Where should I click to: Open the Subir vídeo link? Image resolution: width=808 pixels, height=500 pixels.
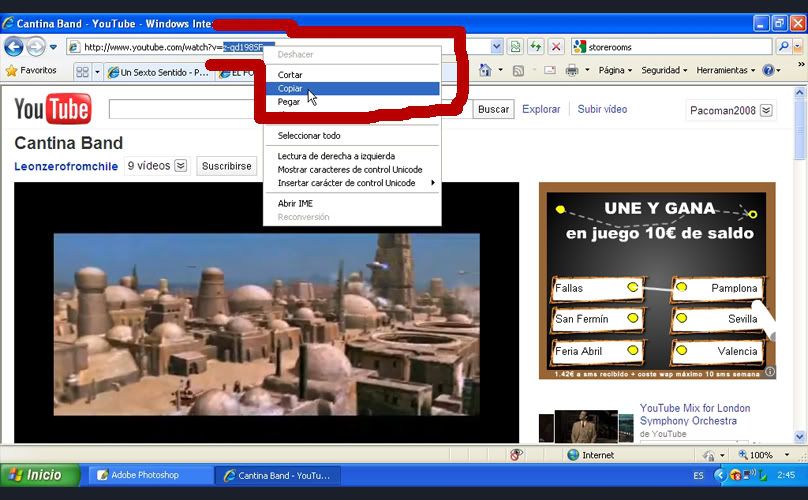[602, 109]
